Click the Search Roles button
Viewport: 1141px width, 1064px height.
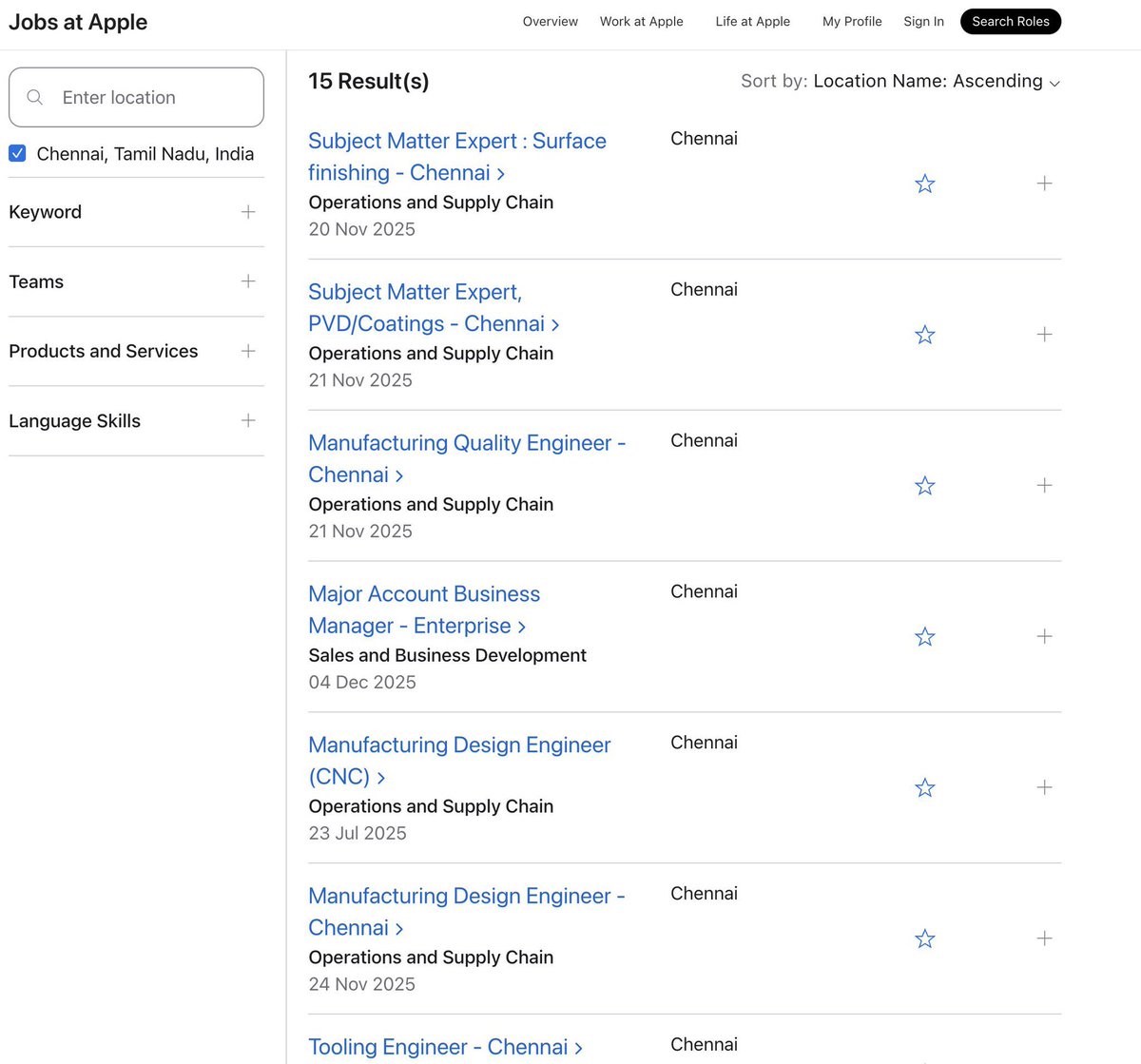1011,21
